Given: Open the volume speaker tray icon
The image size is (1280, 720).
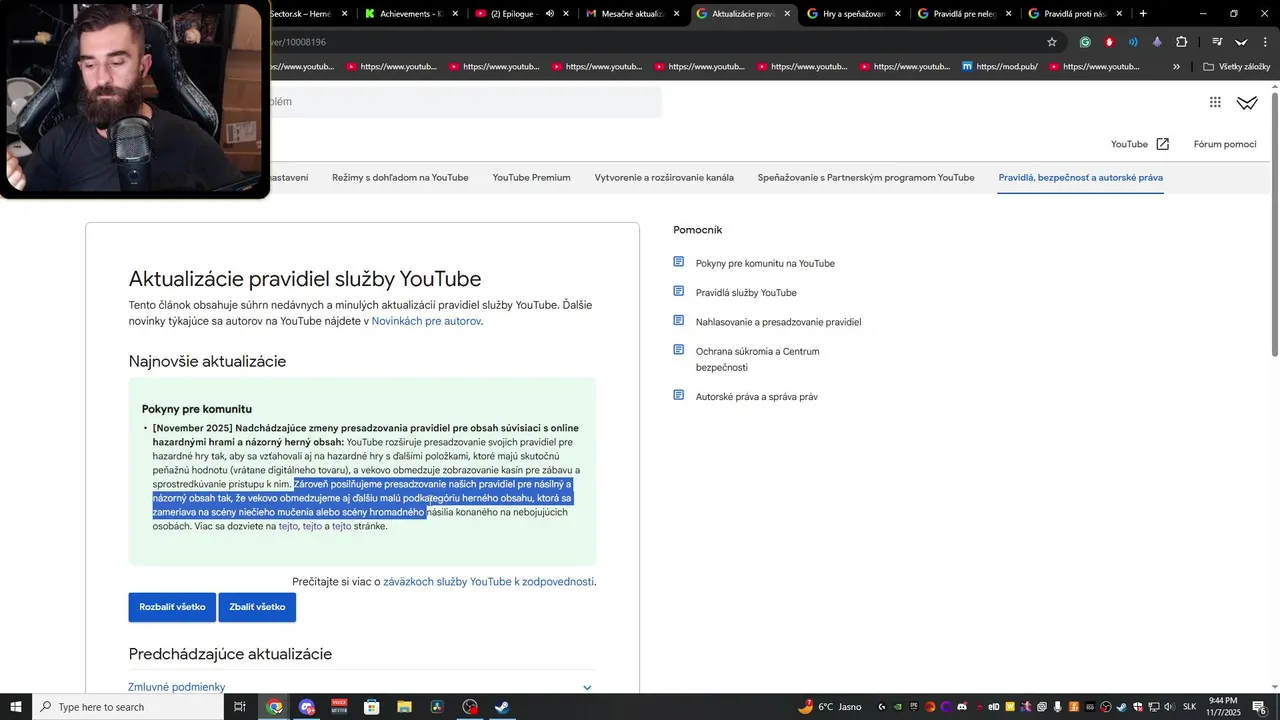Looking at the screenshot, I should click(1169, 707).
